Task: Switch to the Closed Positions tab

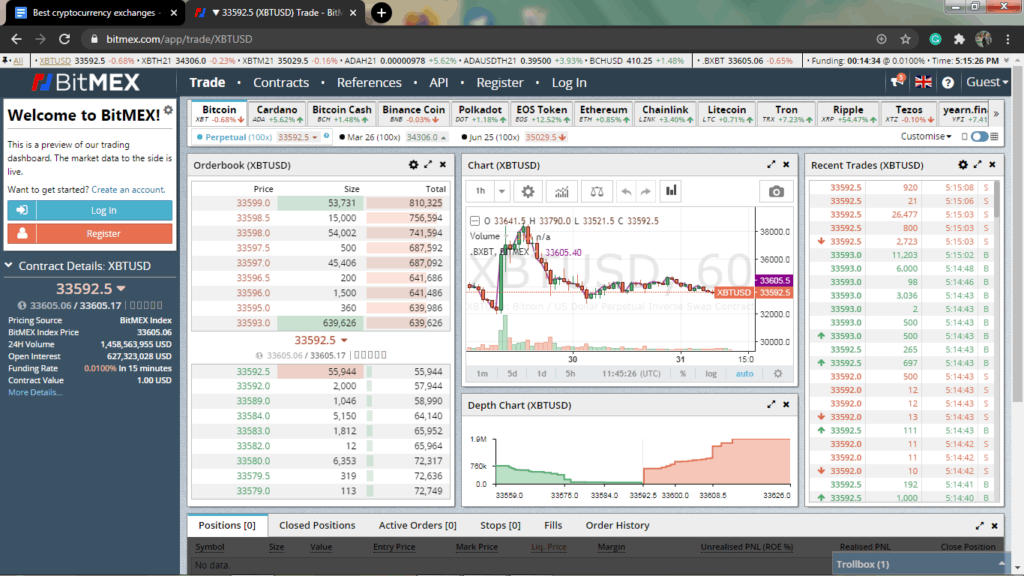Action: tap(317, 525)
